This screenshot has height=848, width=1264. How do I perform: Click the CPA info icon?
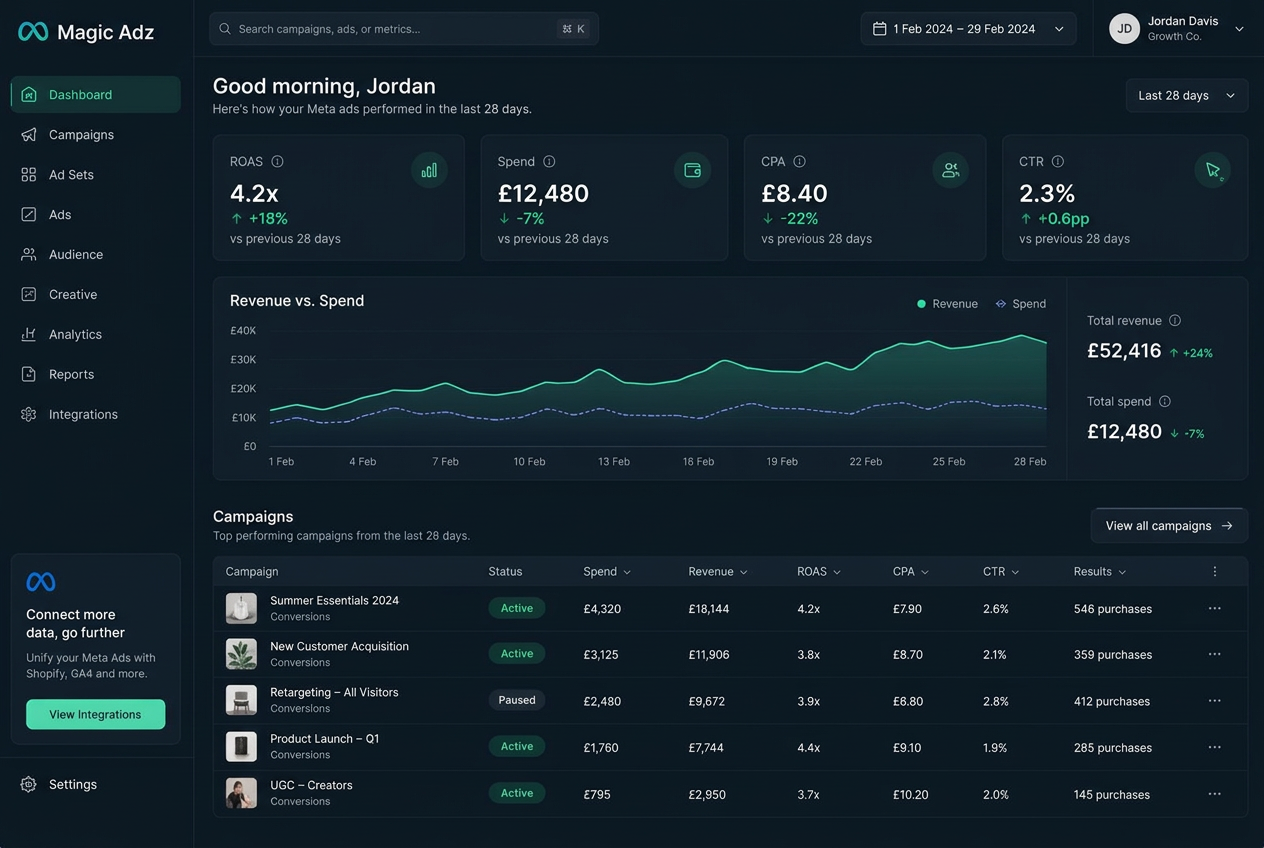799,162
